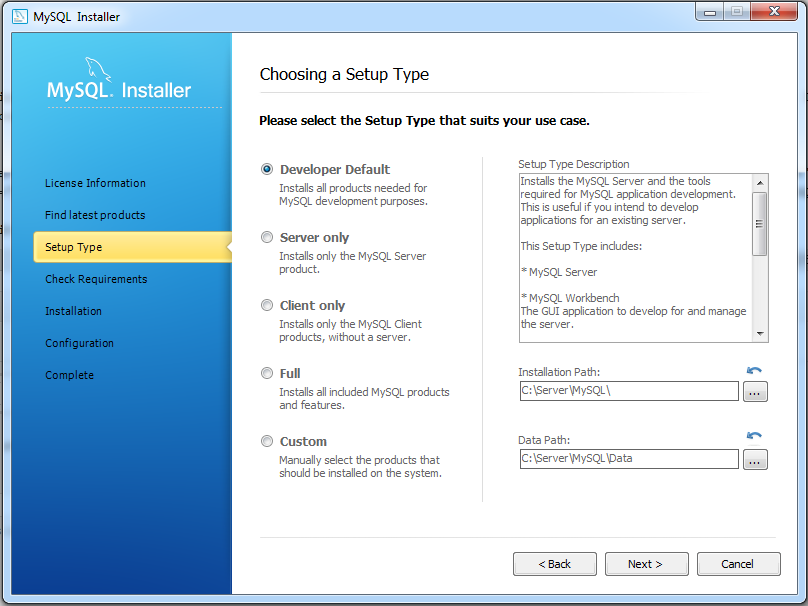Click the description scrollbar thumb
808x606 pixels.
(x=759, y=224)
